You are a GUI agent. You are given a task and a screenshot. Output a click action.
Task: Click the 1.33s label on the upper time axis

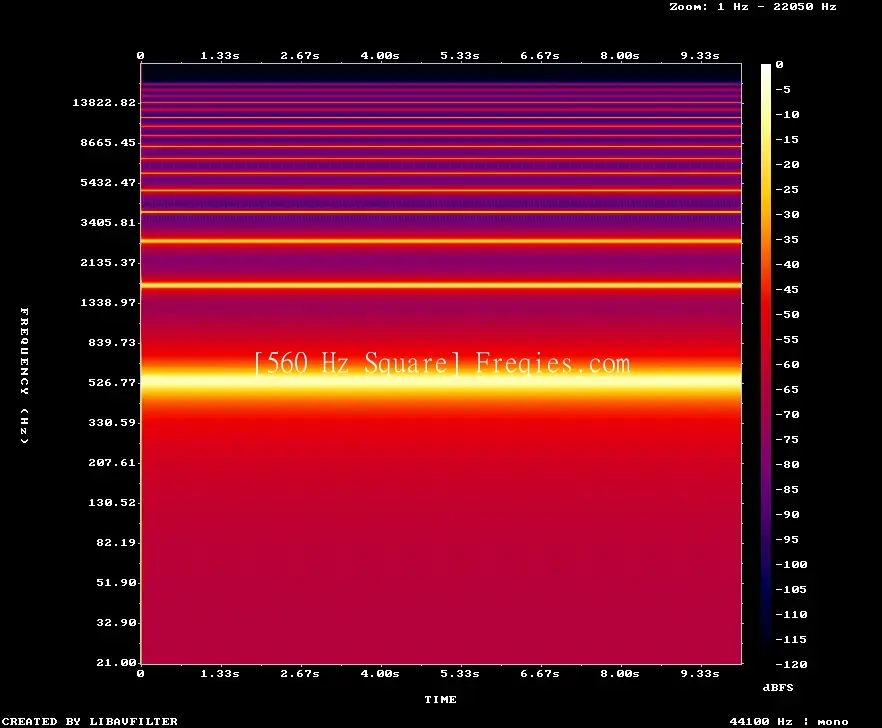coord(220,56)
